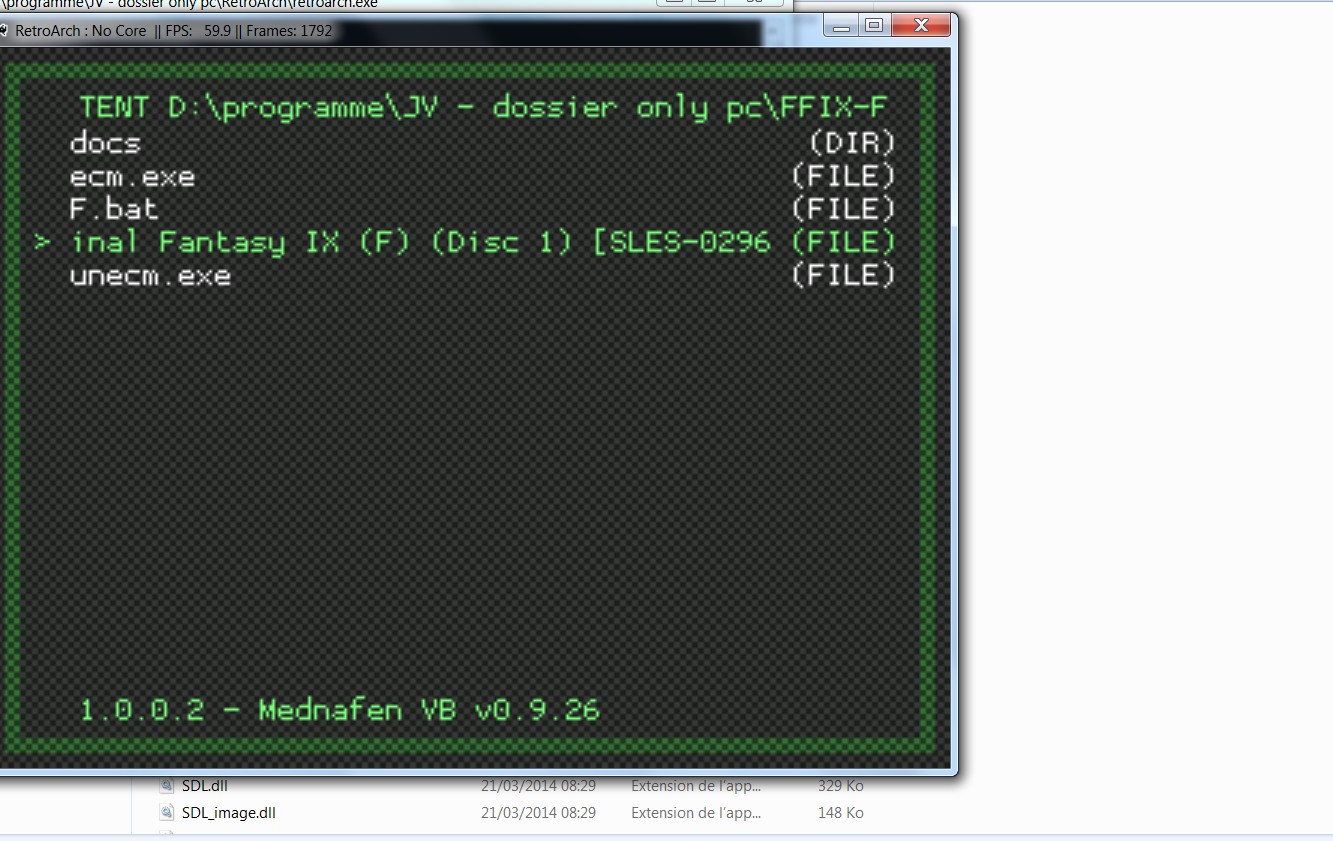
Task: Click the (FILE) label for unecm.exe
Action: click(x=843, y=276)
